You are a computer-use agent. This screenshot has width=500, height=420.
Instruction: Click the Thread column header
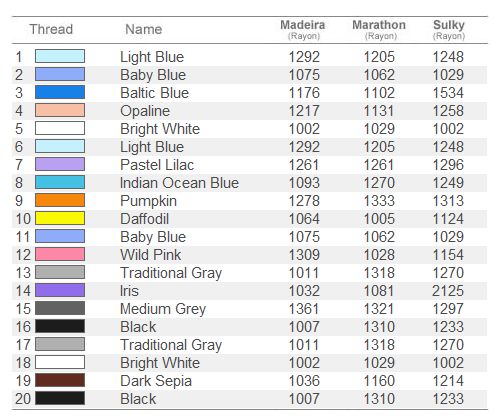pyautogui.click(x=51, y=29)
